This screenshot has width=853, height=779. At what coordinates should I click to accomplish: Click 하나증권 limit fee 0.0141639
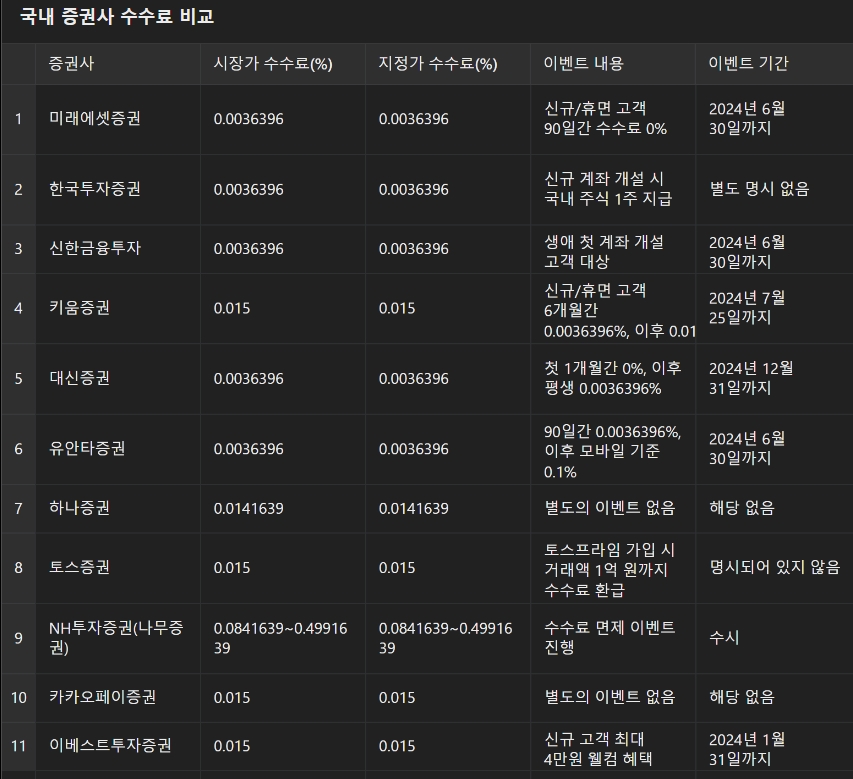(448, 508)
